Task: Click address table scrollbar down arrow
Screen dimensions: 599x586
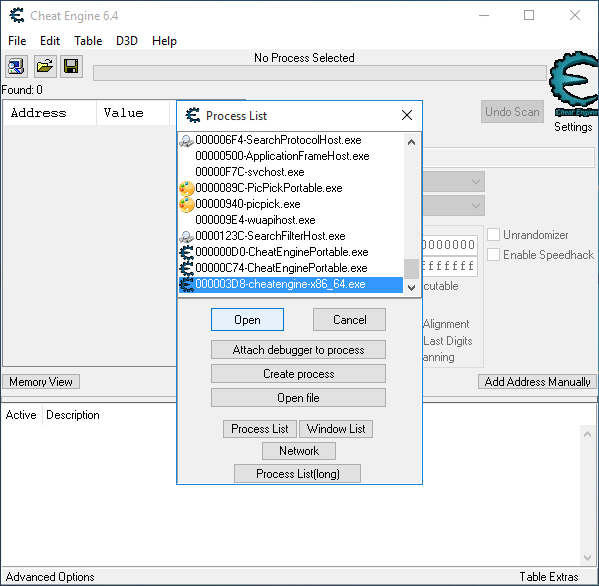Action: (x=588, y=558)
